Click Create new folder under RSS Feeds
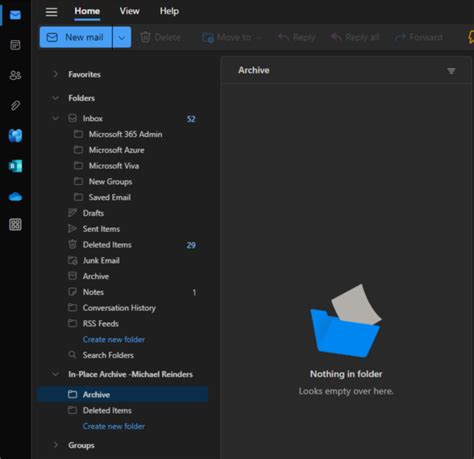The width and height of the screenshot is (474, 459). [114, 339]
